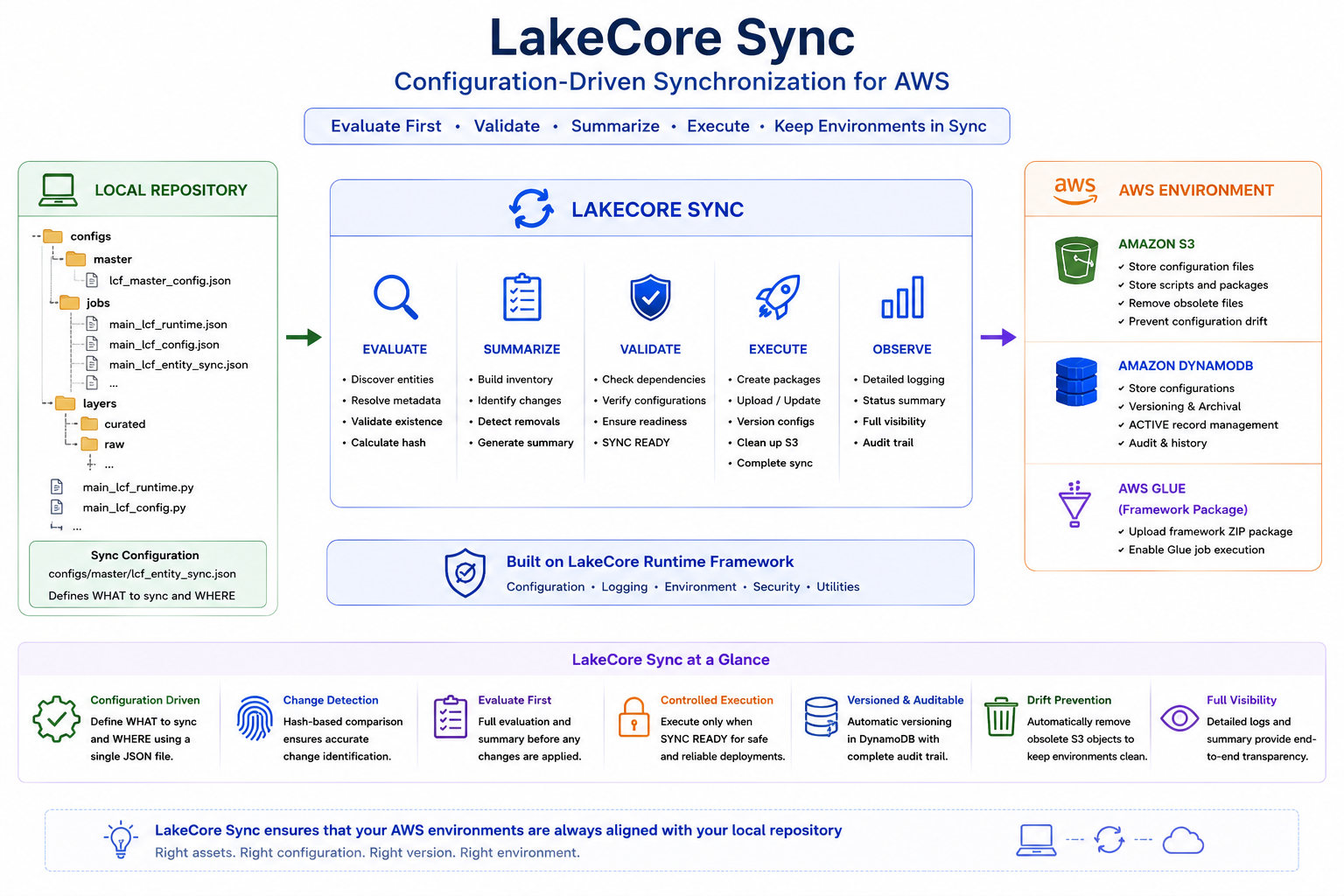The image size is (1344, 896).
Task: Click the cloud icon in the bottom banner
Action: pyautogui.click(x=1183, y=841)
